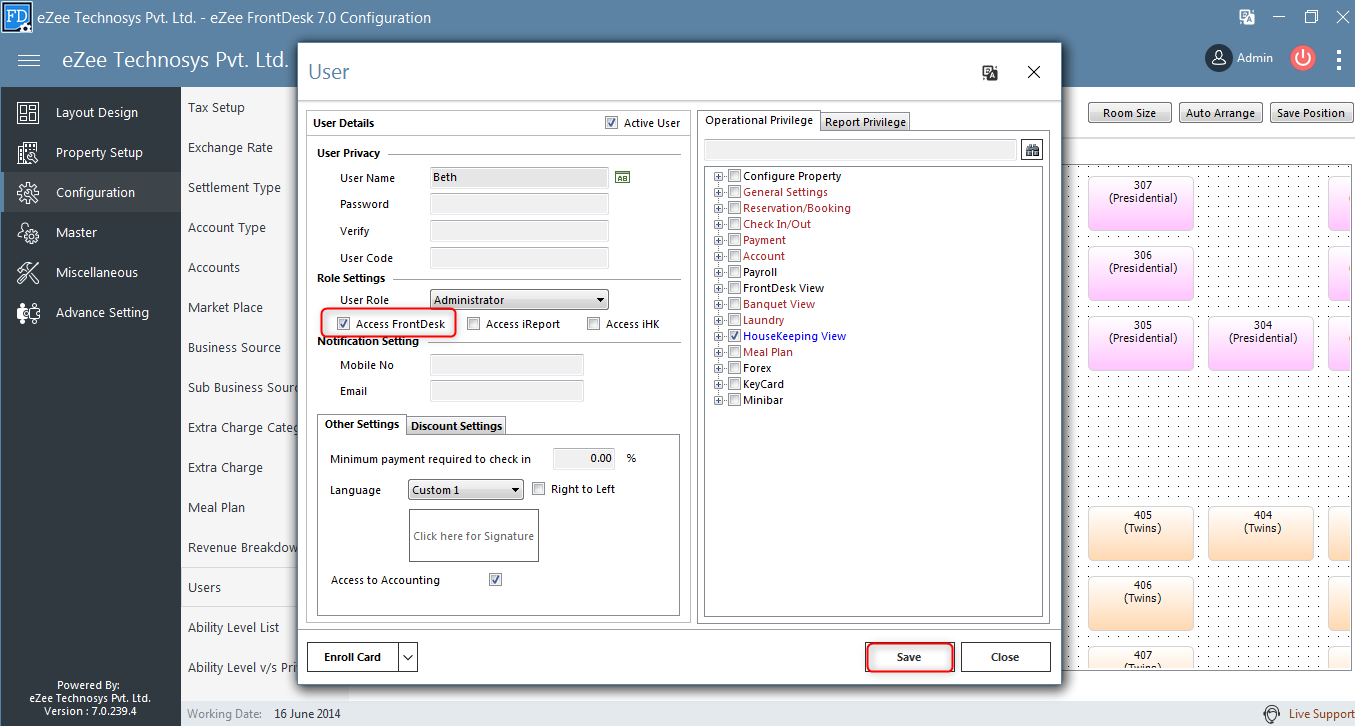Screen dimensions: 1355x726
Task: Select the Other Settings tab
Action: (x=362, y=424)
